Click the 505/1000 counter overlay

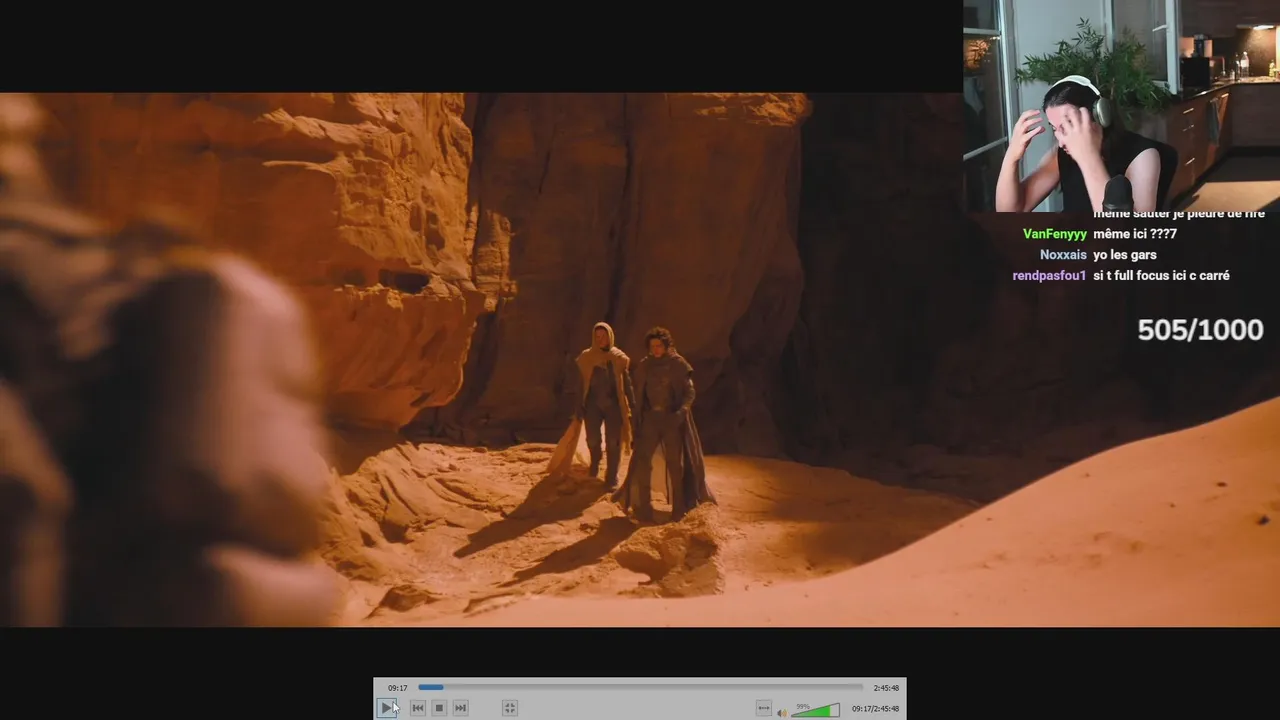tap(1200, 330)
